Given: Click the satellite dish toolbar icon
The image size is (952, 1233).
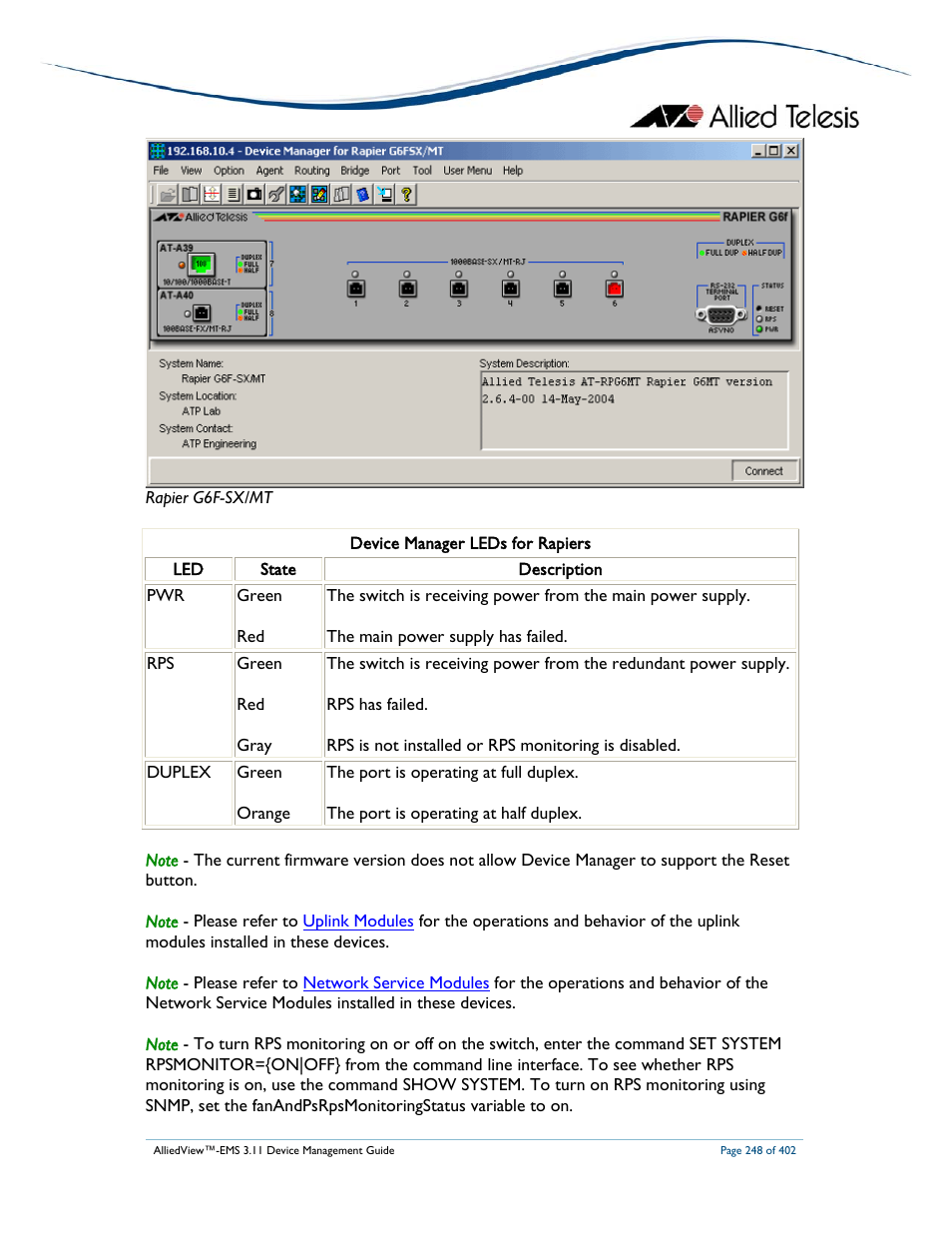Looking at the screenshot, I should pos(276,194).
